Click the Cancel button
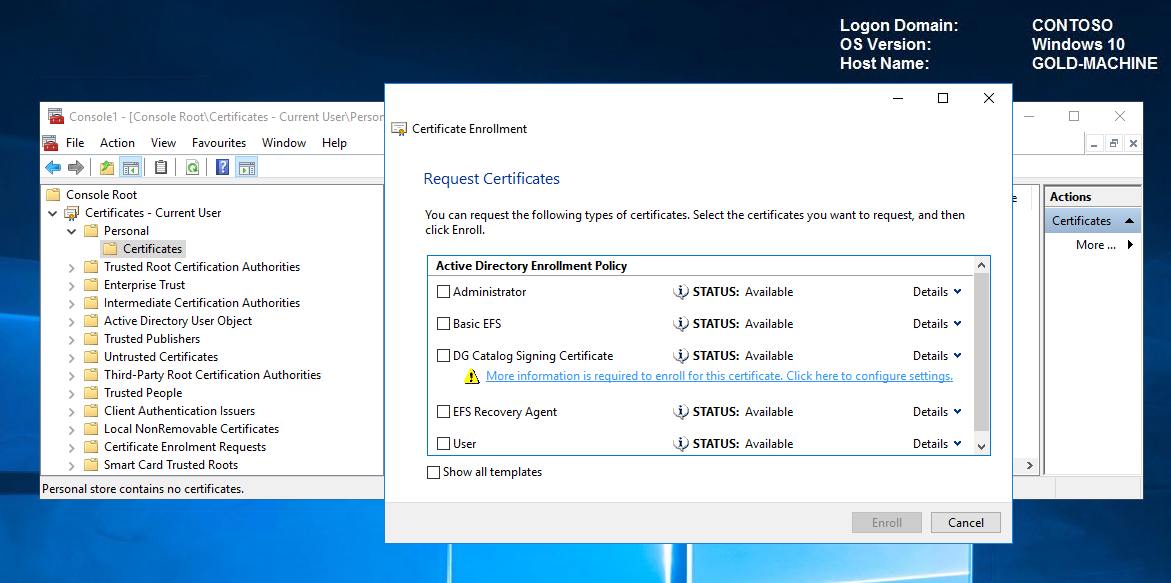Image resolution: width=1171 pixels, height=583 pixels. [x=966, y=523]
